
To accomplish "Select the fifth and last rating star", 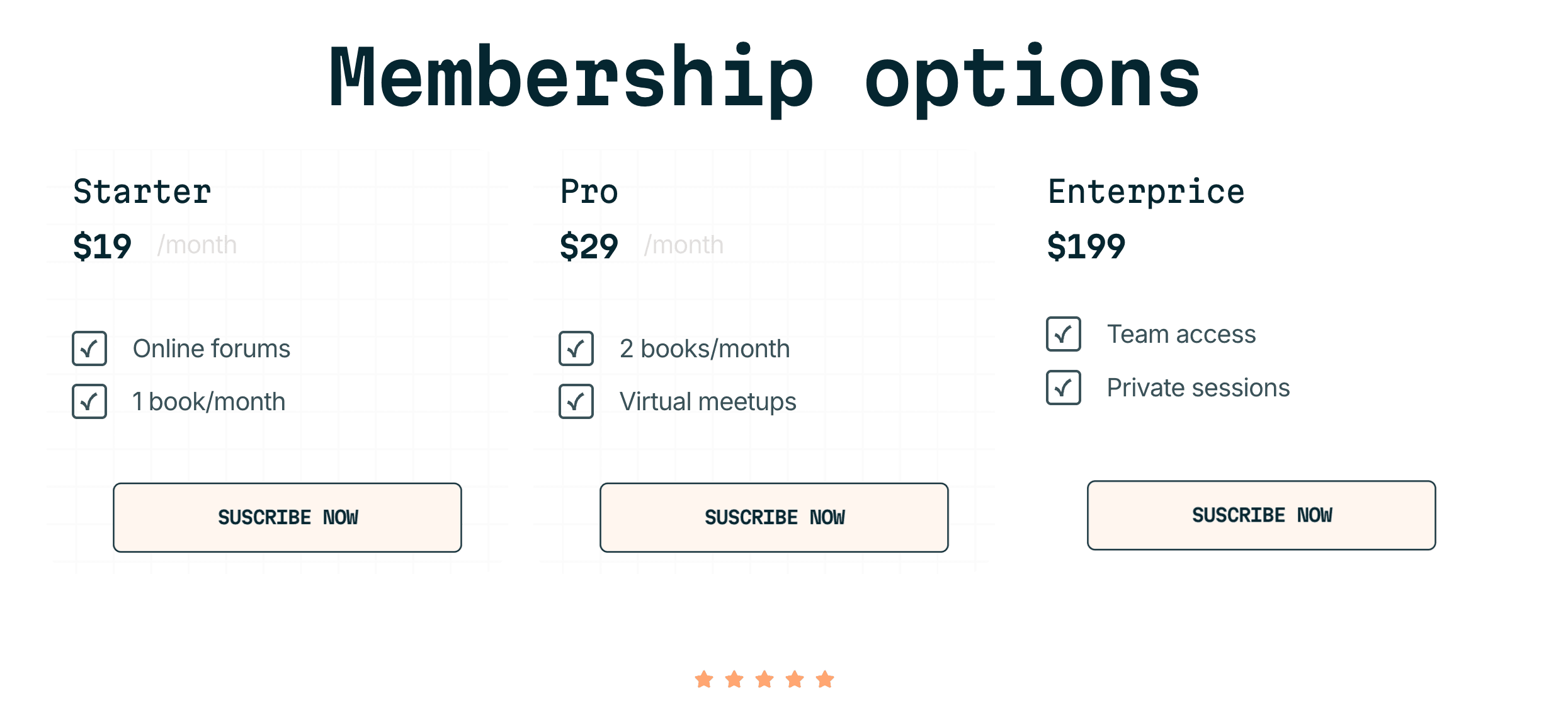I will (825, 679).
